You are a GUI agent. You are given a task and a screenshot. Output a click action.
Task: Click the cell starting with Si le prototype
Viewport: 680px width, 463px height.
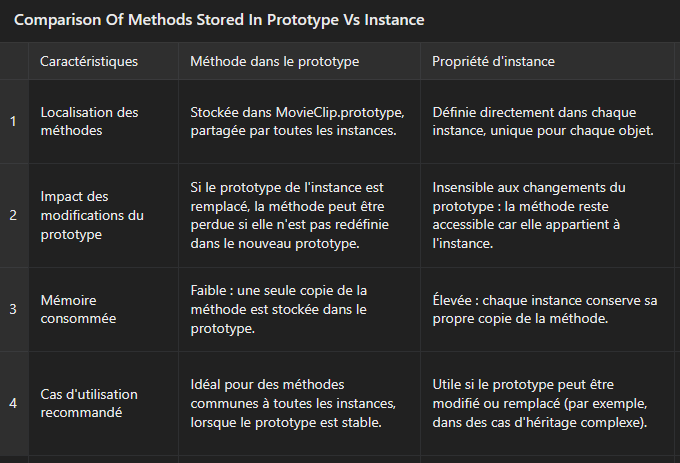tap(299, 215)
